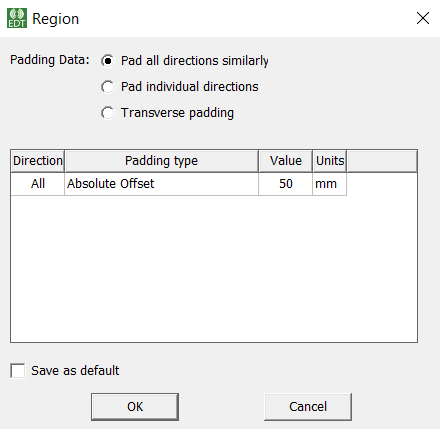
Task: Click the empty last column header
Action: point(382,161)
